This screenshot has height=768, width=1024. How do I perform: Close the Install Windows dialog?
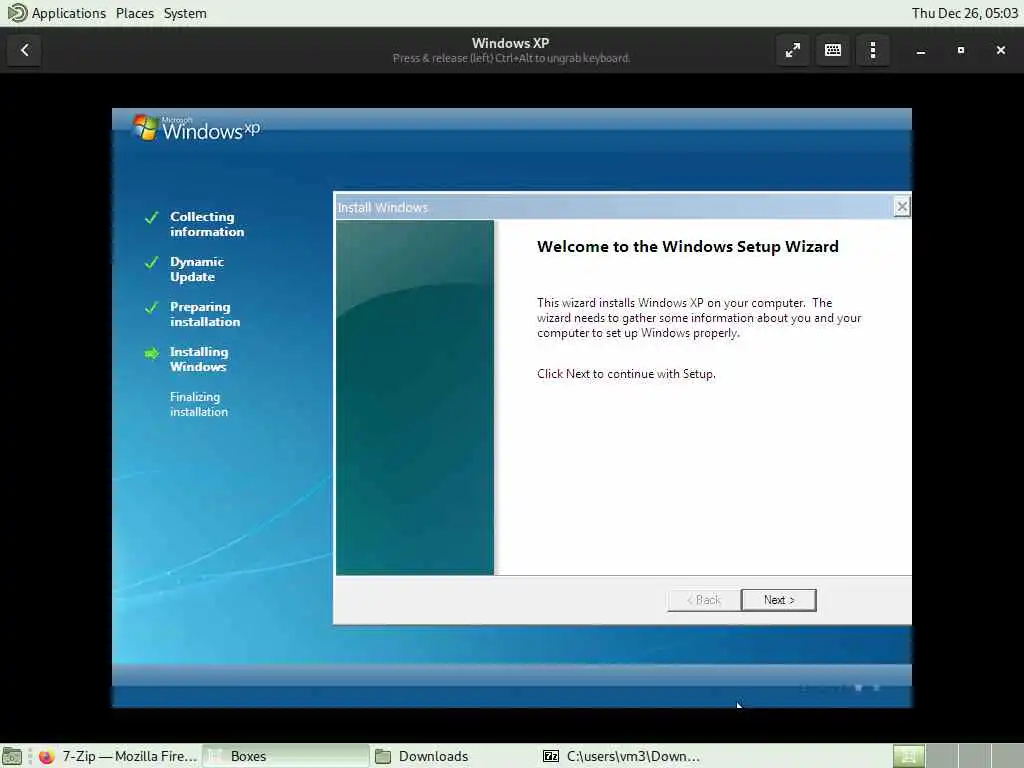click(901, 207)
